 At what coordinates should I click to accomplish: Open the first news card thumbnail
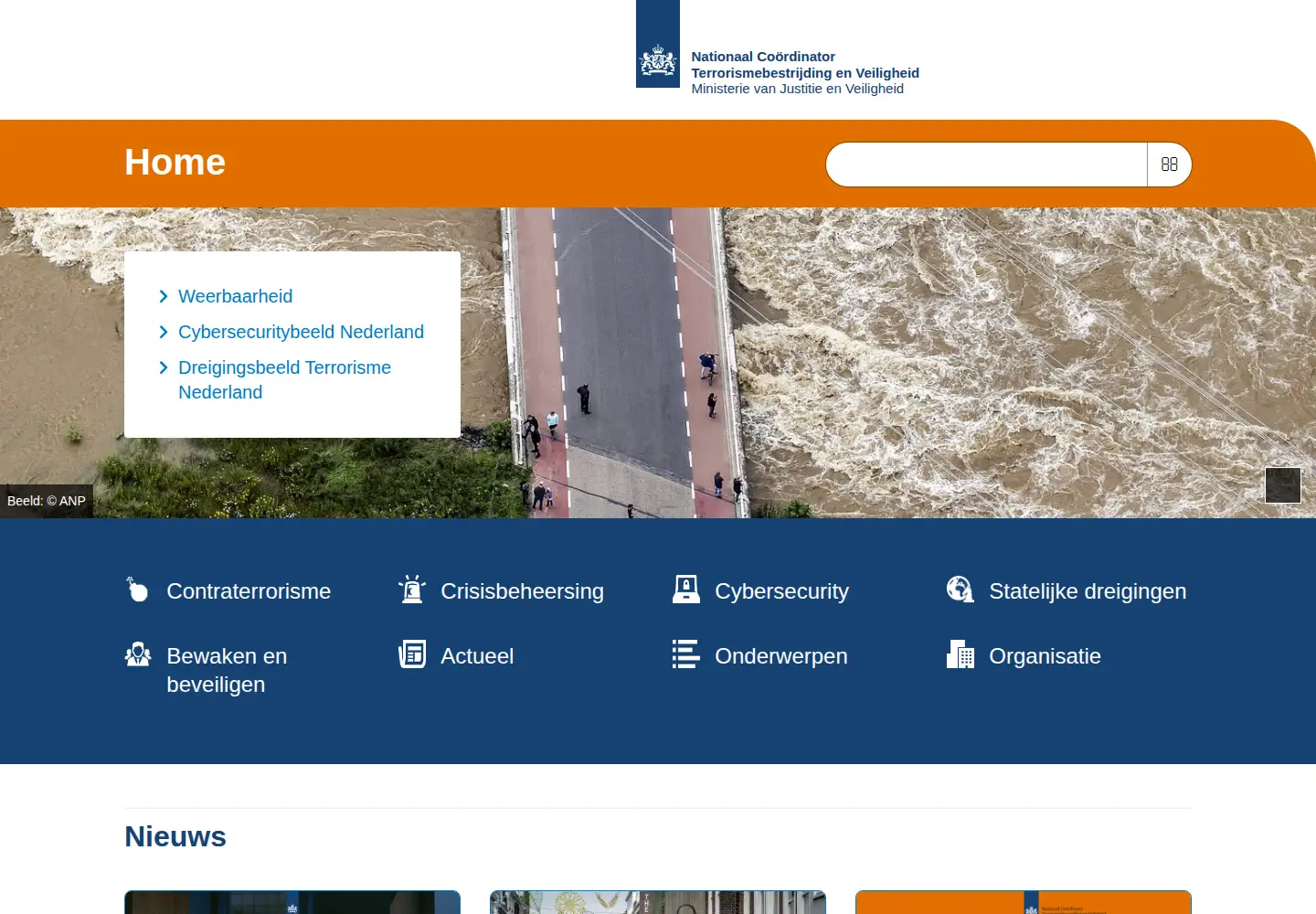(x=292, y=902)
